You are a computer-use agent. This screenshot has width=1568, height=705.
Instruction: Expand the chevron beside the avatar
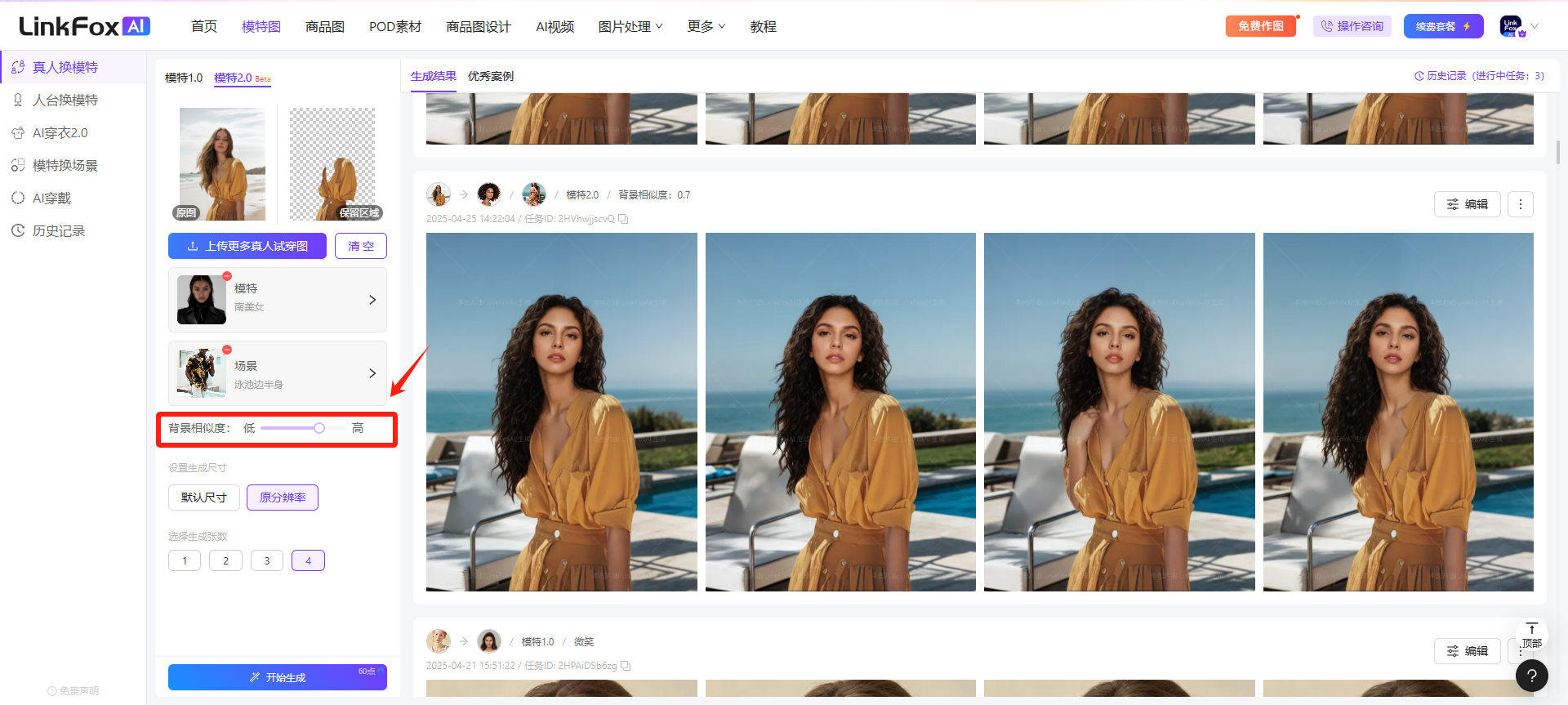click(1535, 26)
